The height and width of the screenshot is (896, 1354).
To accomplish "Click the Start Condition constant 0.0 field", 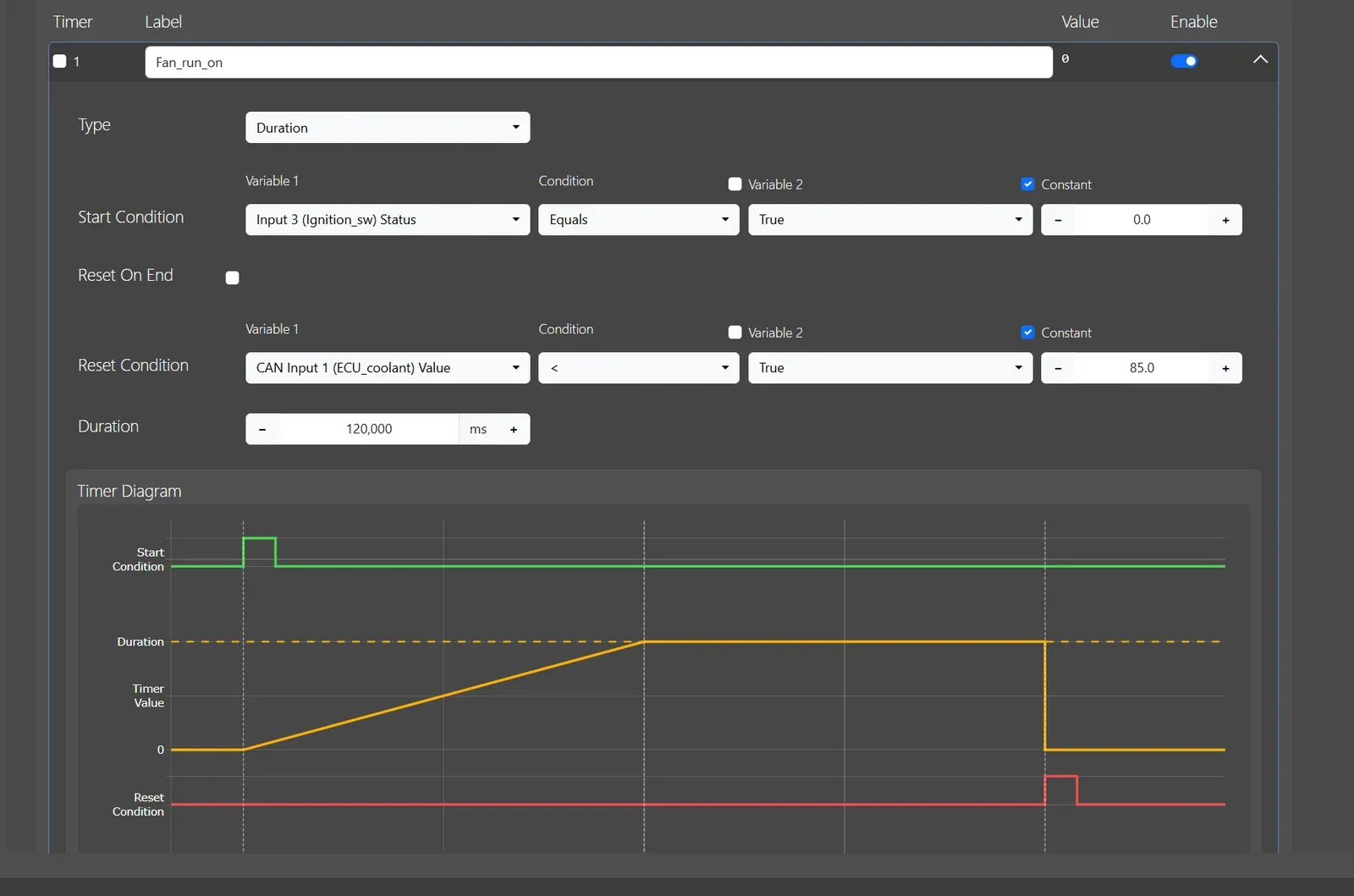I will (1142, 220).
